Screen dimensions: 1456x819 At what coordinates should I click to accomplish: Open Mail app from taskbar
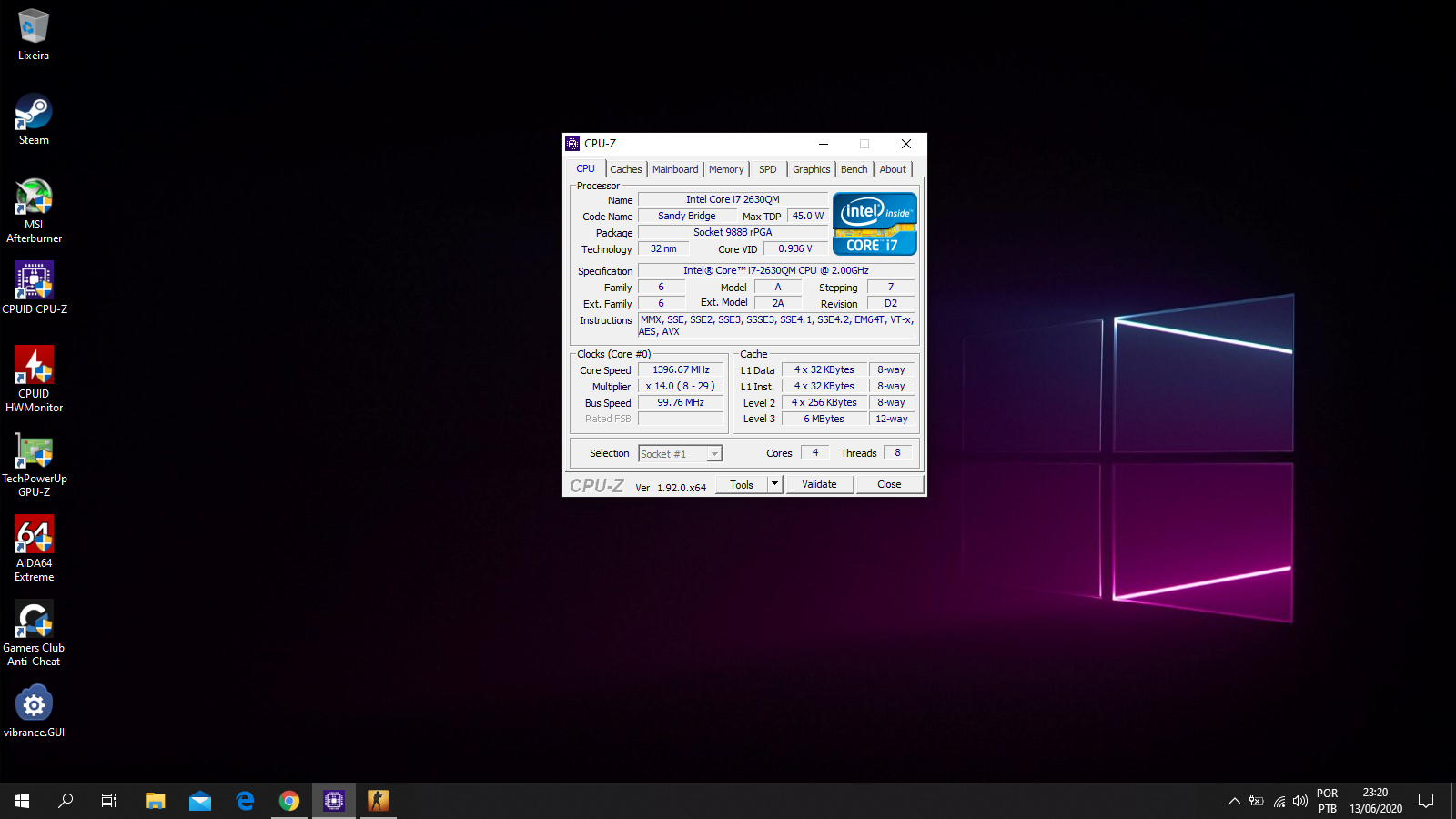[200, 801]
